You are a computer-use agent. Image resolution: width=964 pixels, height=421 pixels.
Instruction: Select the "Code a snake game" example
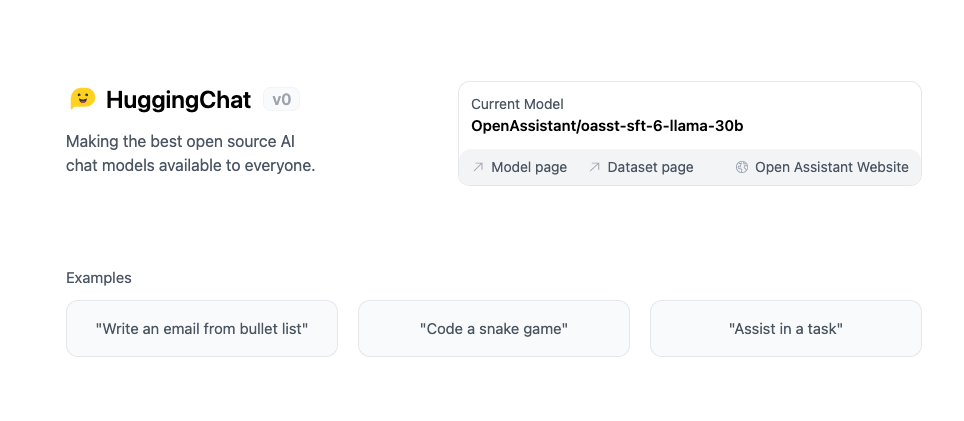coord(494,328)
